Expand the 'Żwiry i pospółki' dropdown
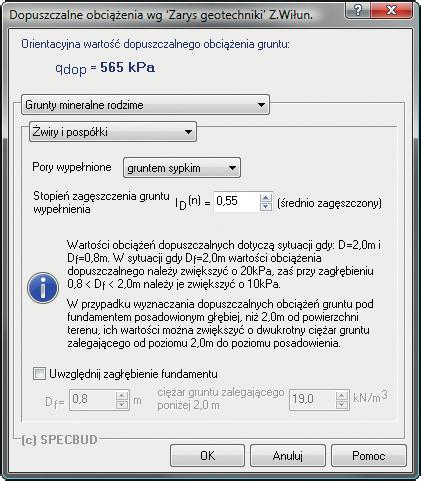 (113, 132)
